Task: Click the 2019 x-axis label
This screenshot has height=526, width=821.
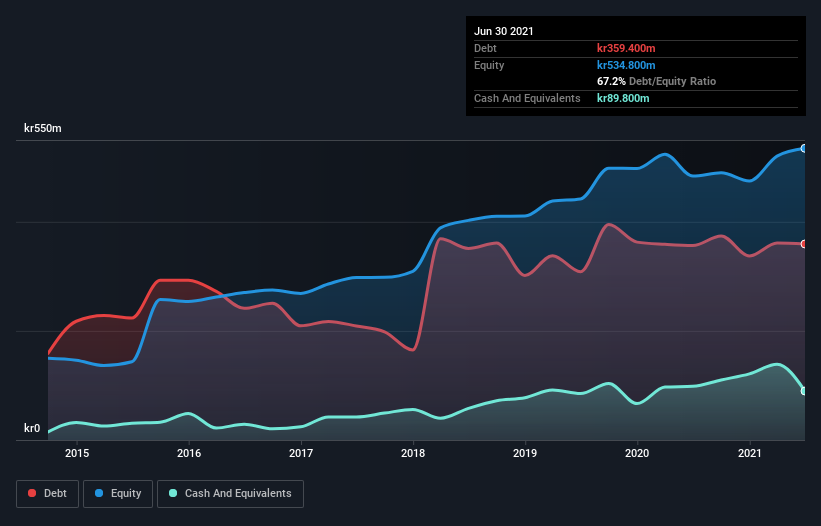Action: [525, 453]
